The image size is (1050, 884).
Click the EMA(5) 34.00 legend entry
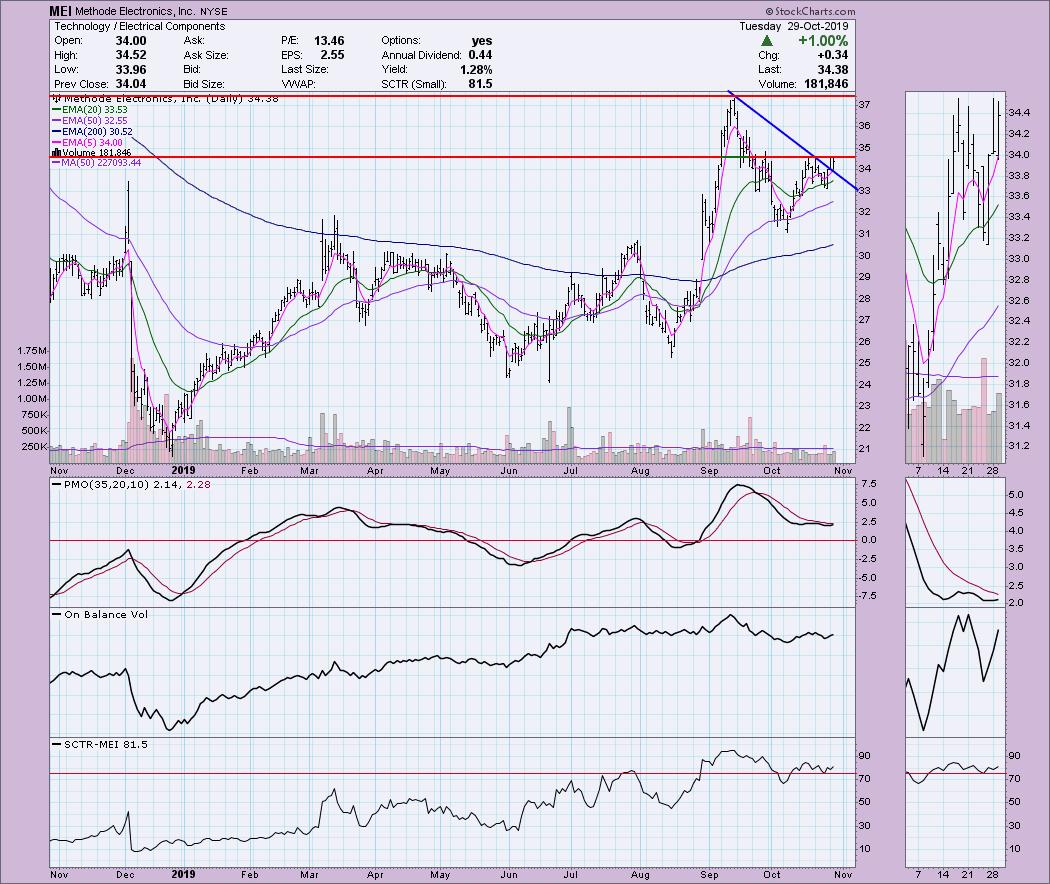(88, 143)
